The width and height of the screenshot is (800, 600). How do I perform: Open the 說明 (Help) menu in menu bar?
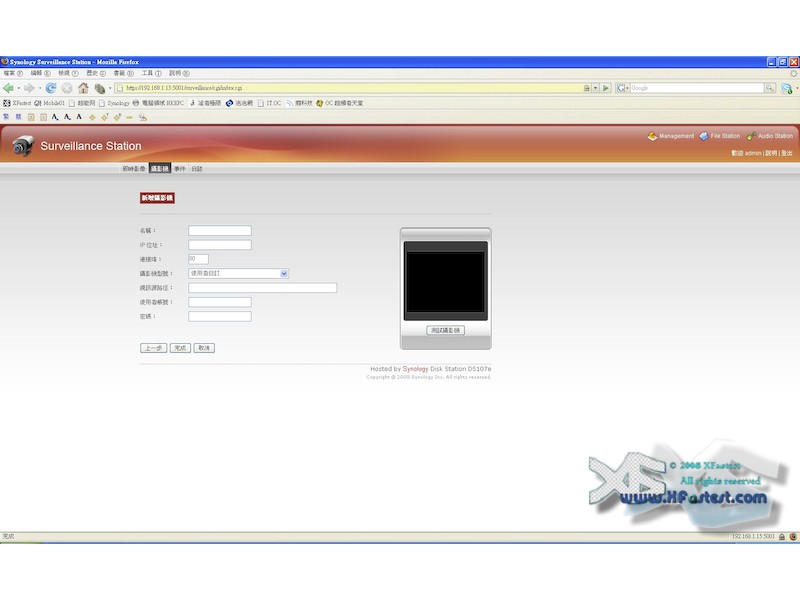[179, 73]
